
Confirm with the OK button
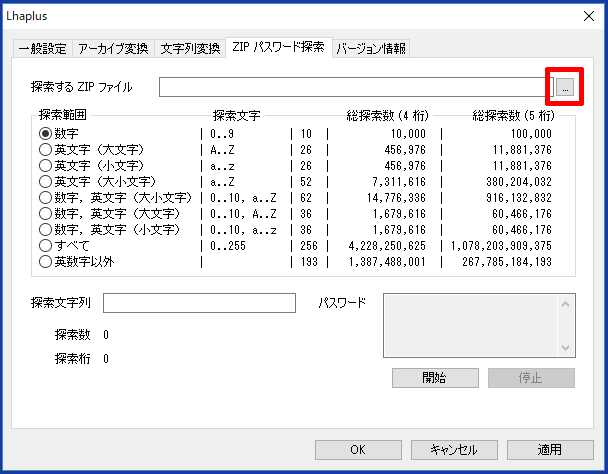358,450
